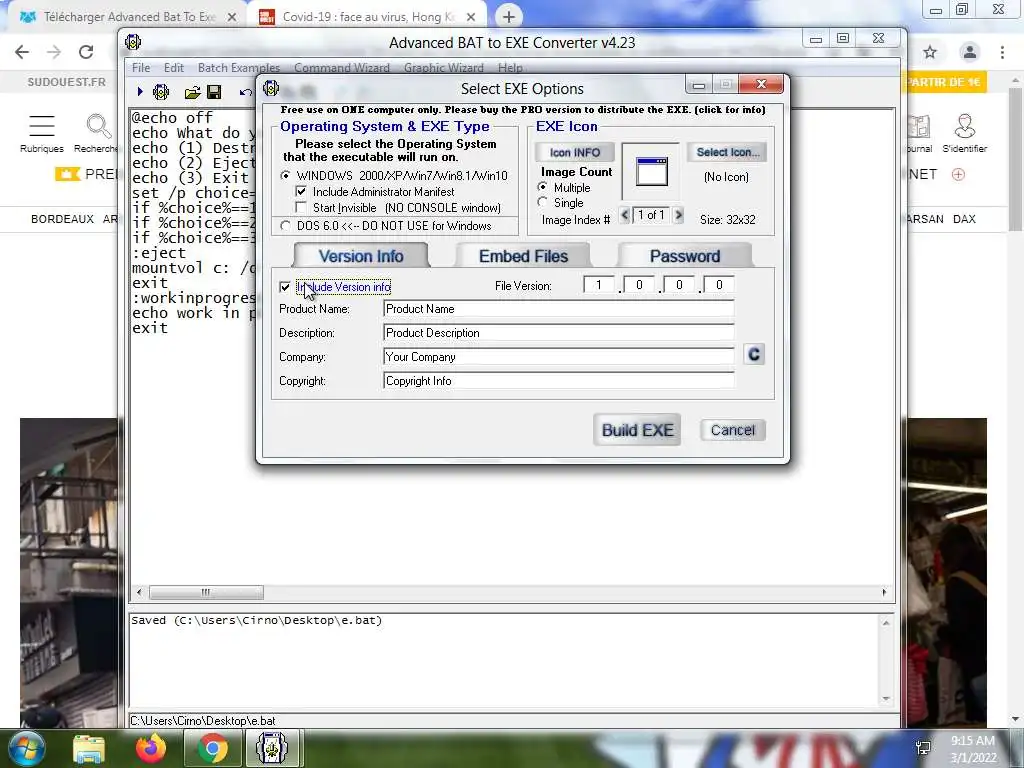1024x768 pixels.
Task: Open the Edit menu in converter
Action: coord(174,68)
